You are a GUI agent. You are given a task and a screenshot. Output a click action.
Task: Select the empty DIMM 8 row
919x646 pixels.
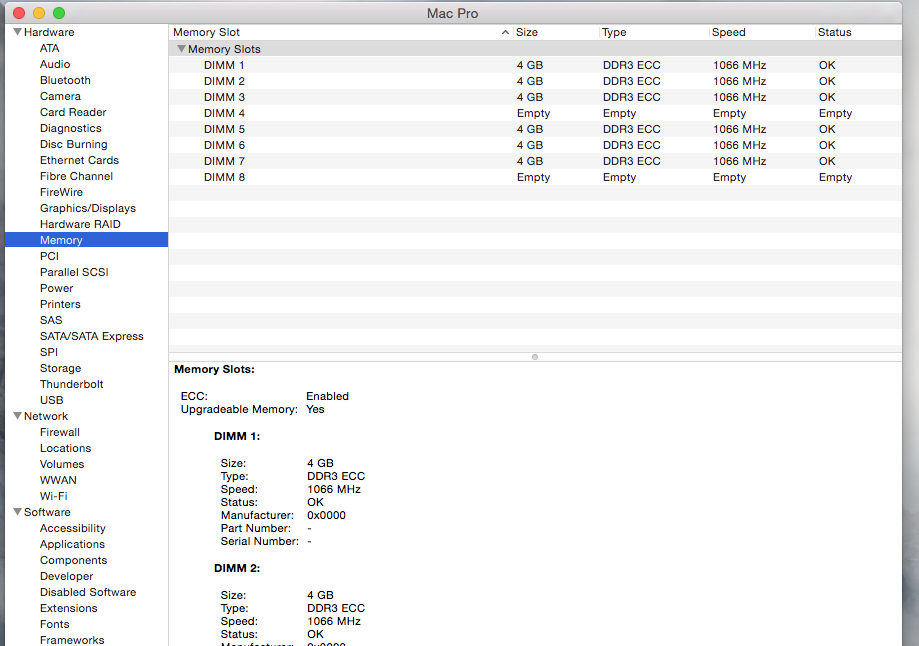535,177
